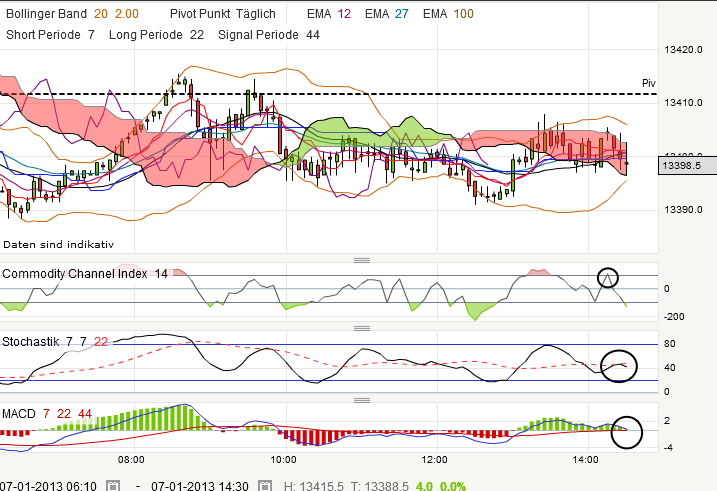Image resolution: width=717 pixels, height=491 pixels.
Task: Click the Commodity Channel Index 14 label
Action: pos(85,274)
